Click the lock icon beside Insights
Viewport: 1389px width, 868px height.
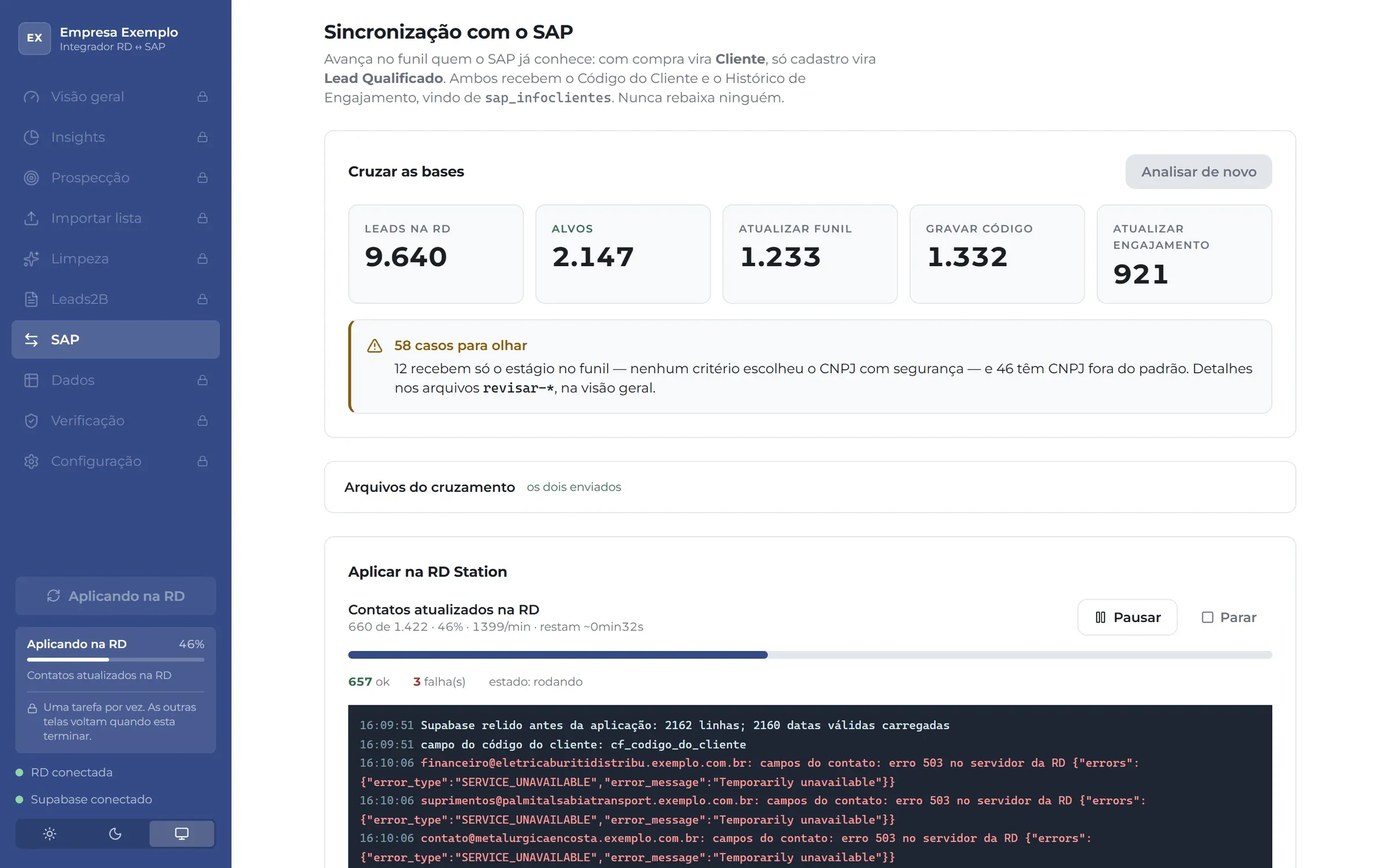click(203, 137)
